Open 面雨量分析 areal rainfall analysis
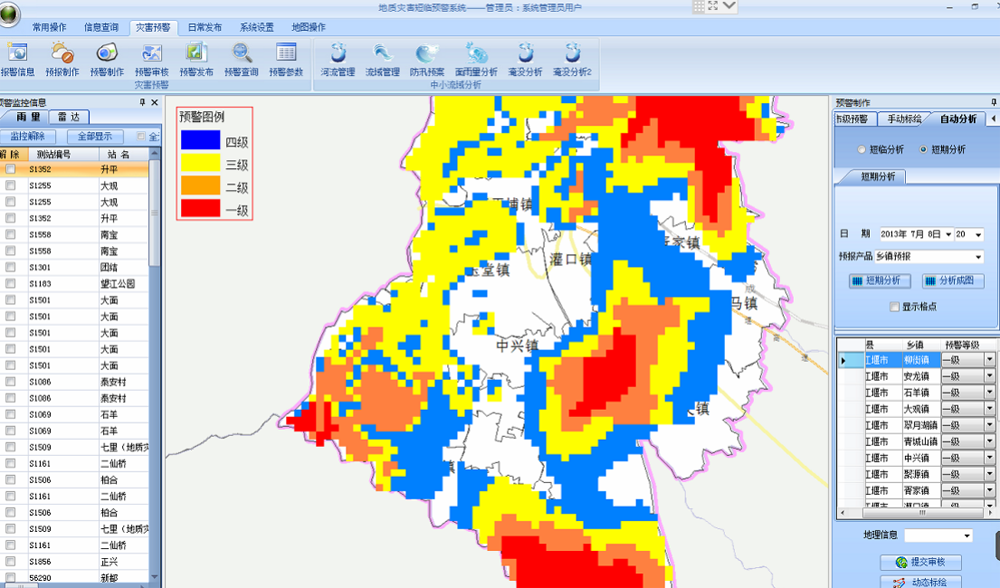This screenshot has height=588, width=1000. tap(476, 58)
